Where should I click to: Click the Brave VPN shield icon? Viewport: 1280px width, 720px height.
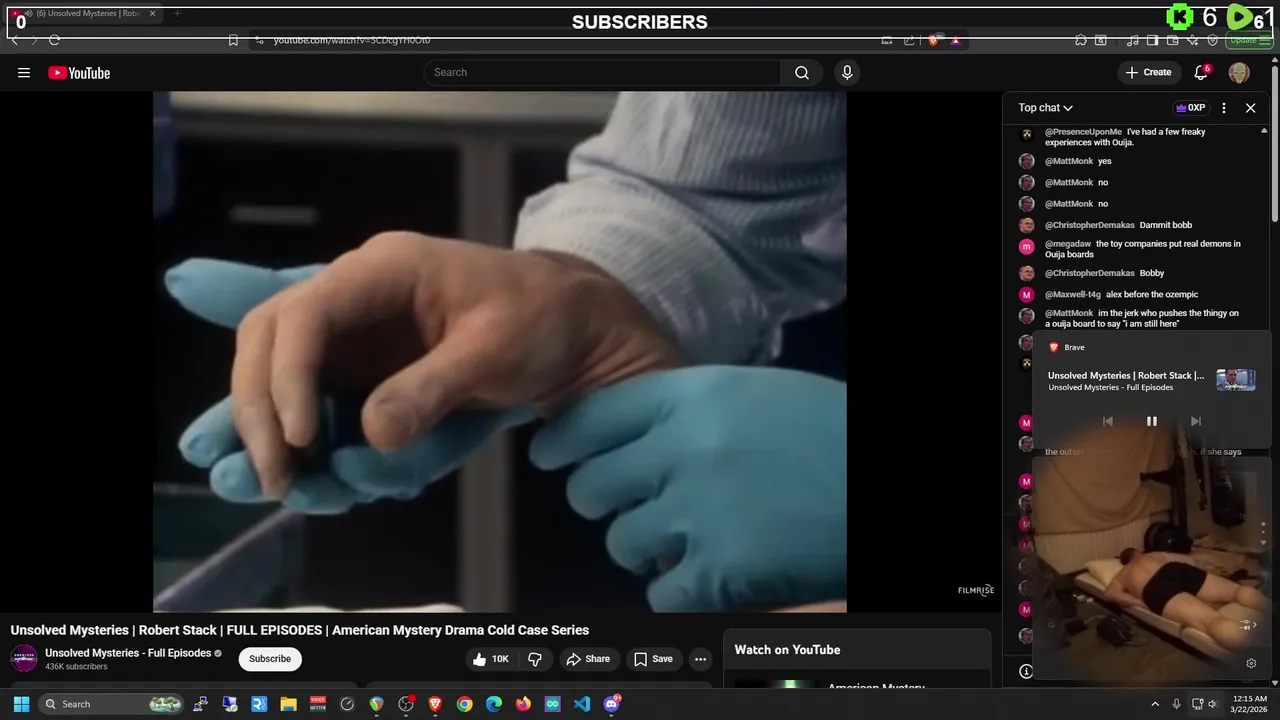[1212, 40]
